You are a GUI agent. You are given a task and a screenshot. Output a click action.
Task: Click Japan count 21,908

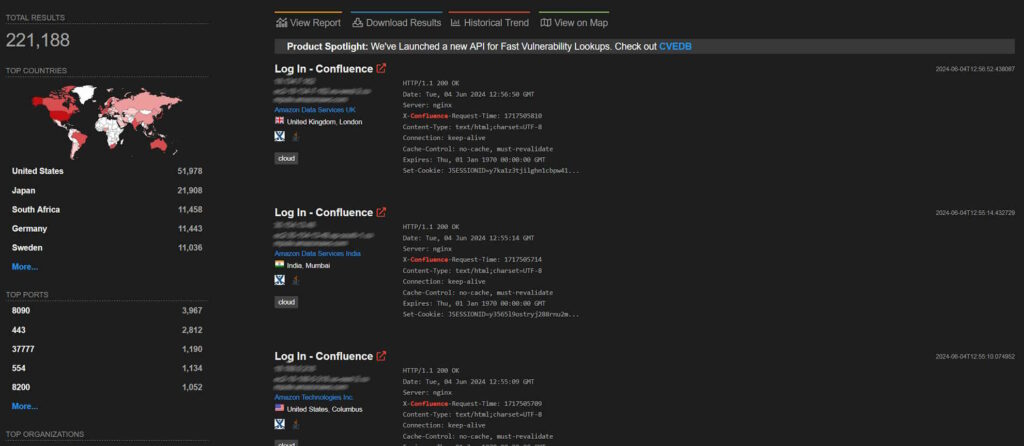(189, 191)
